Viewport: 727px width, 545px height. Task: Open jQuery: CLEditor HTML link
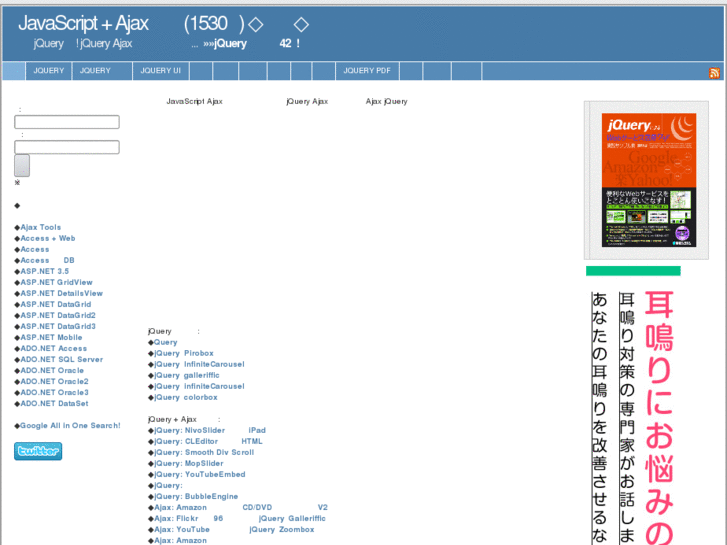[208, 442]
